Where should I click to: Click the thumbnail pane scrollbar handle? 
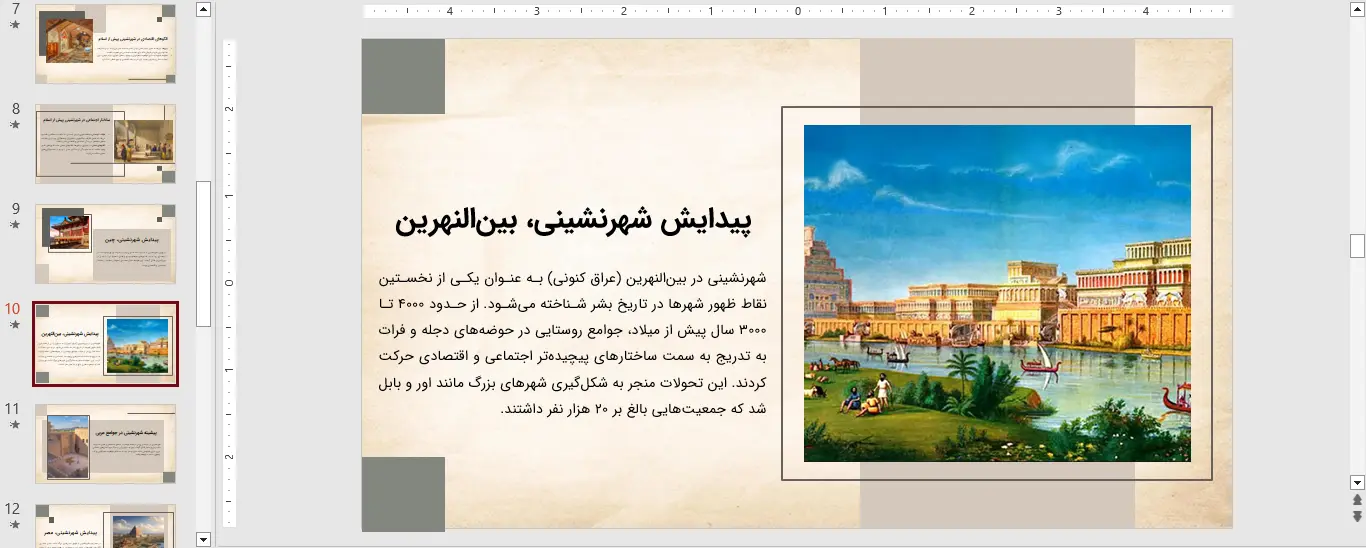point(204,254)
